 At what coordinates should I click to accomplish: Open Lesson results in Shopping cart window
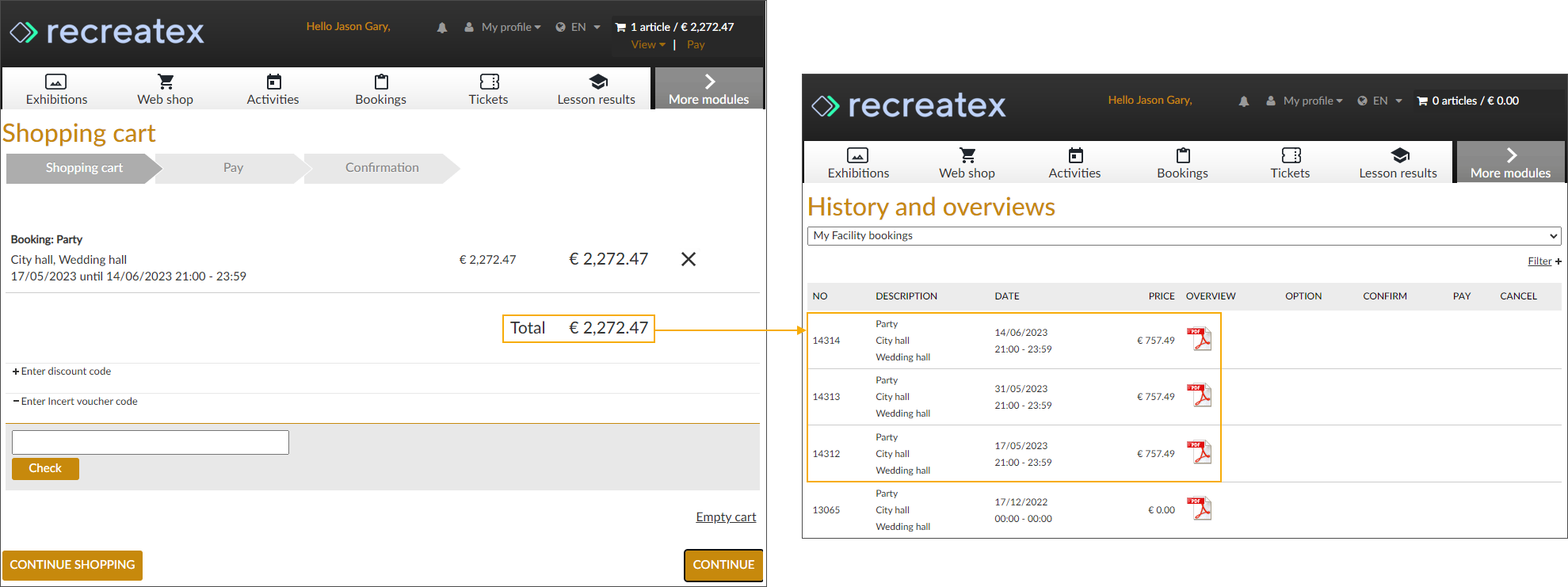tap(596, 90)
